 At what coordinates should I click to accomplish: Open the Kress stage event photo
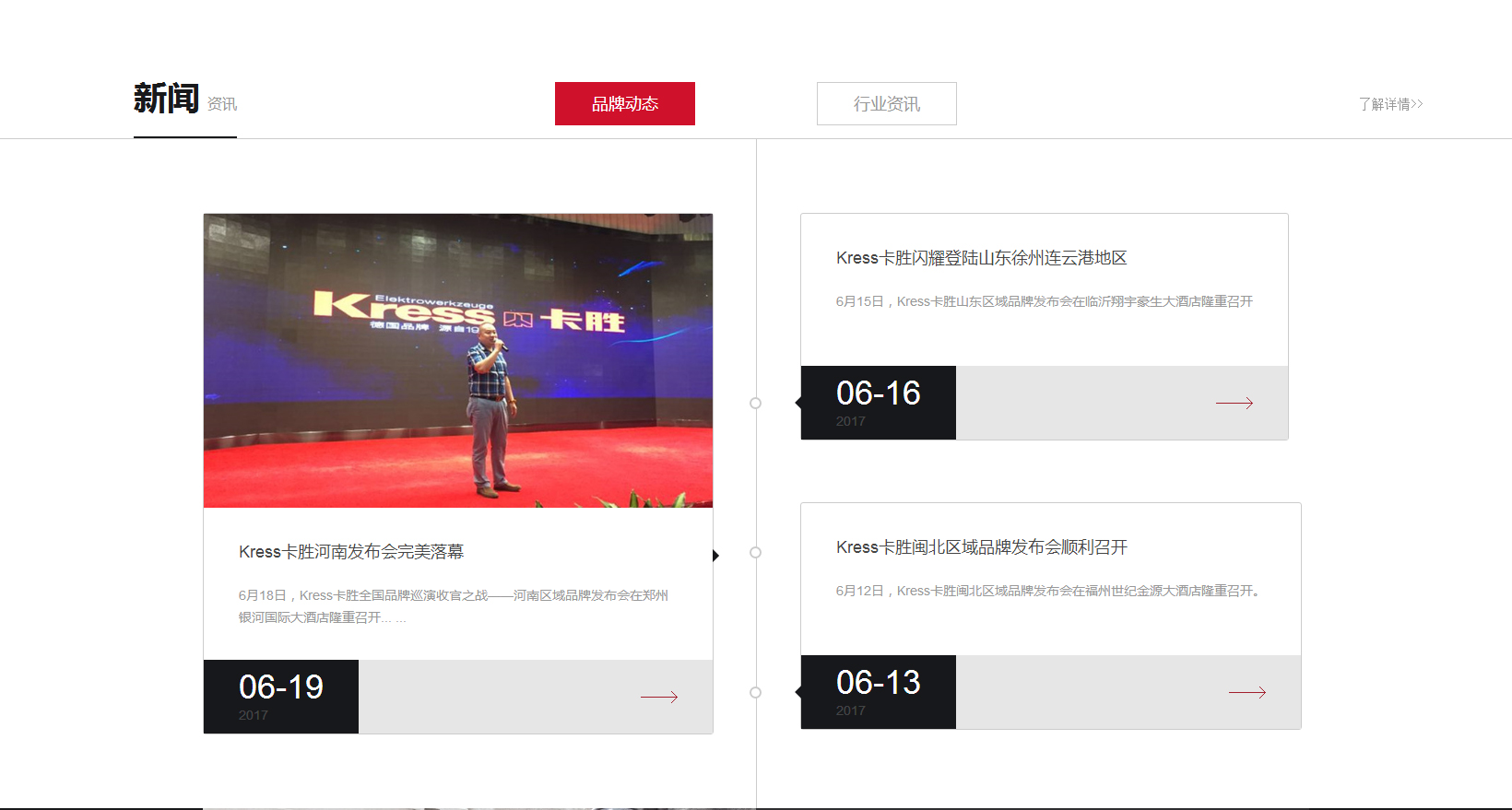(458, 360)
